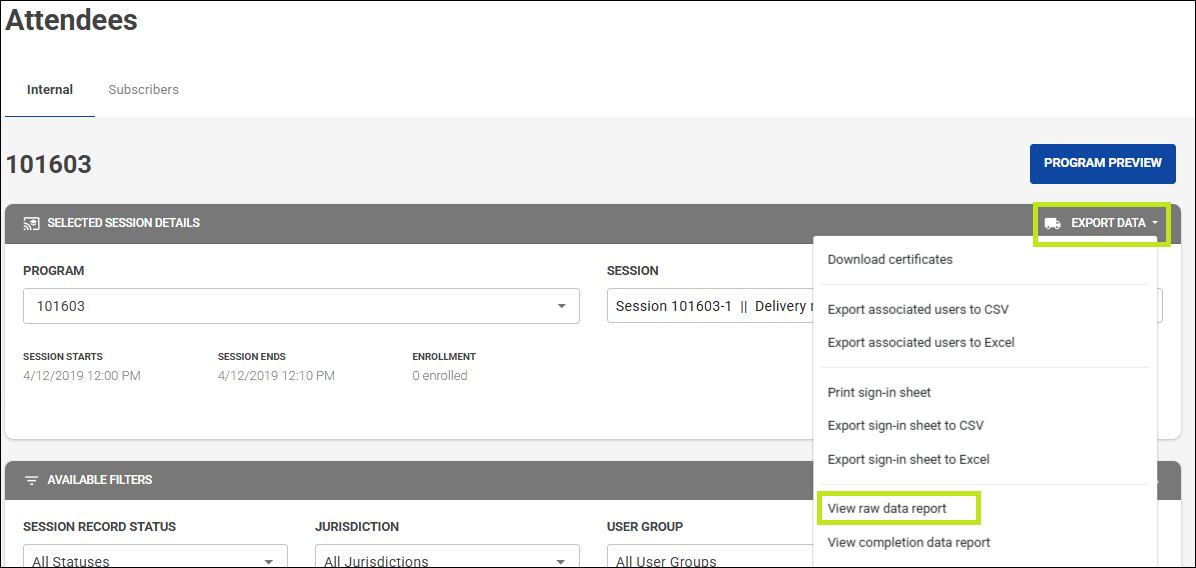Click the truck icon beside Export Data
Viewport: 1196px width, 568px height.
tap(1052, 223)
